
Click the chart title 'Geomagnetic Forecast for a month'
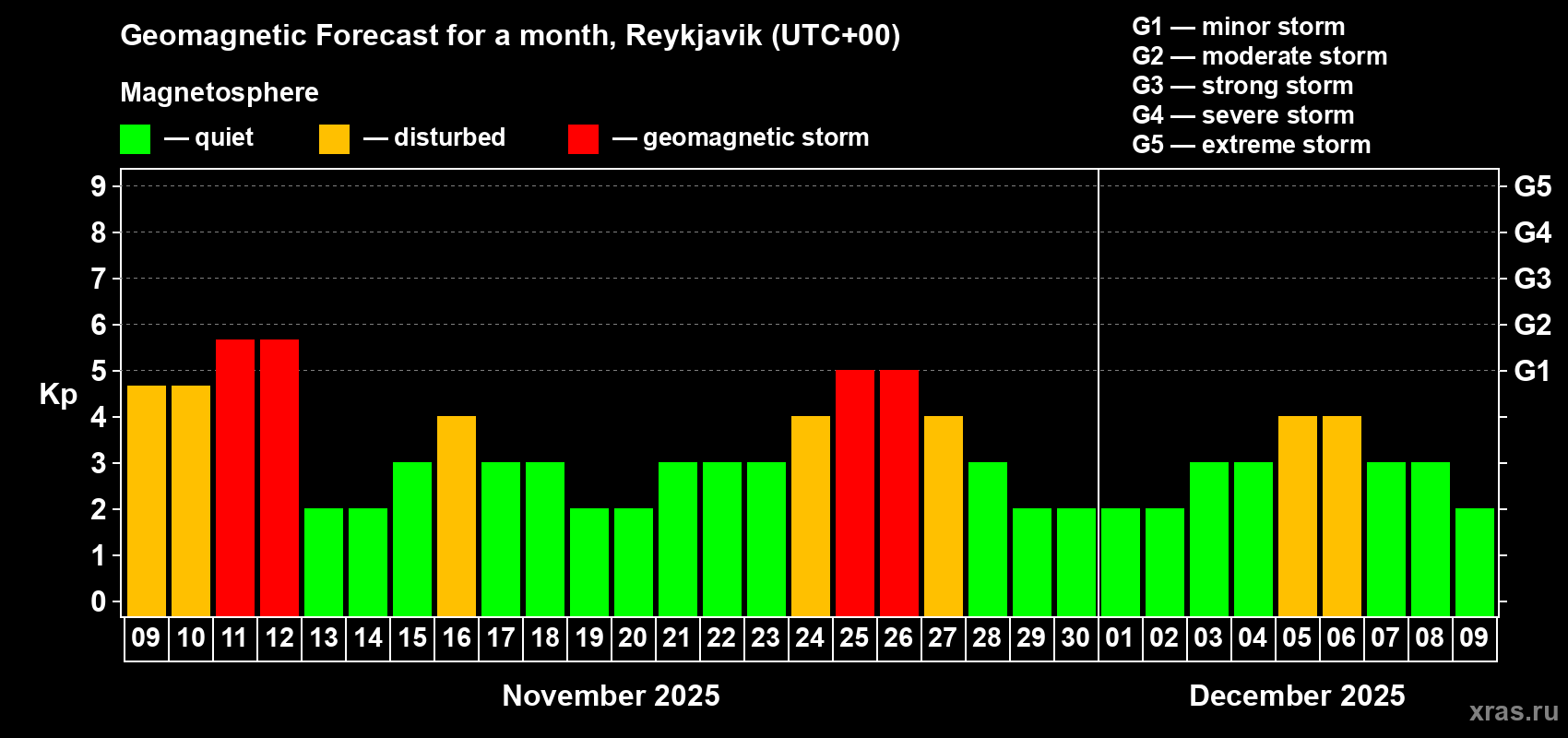[x=369, y=36]
